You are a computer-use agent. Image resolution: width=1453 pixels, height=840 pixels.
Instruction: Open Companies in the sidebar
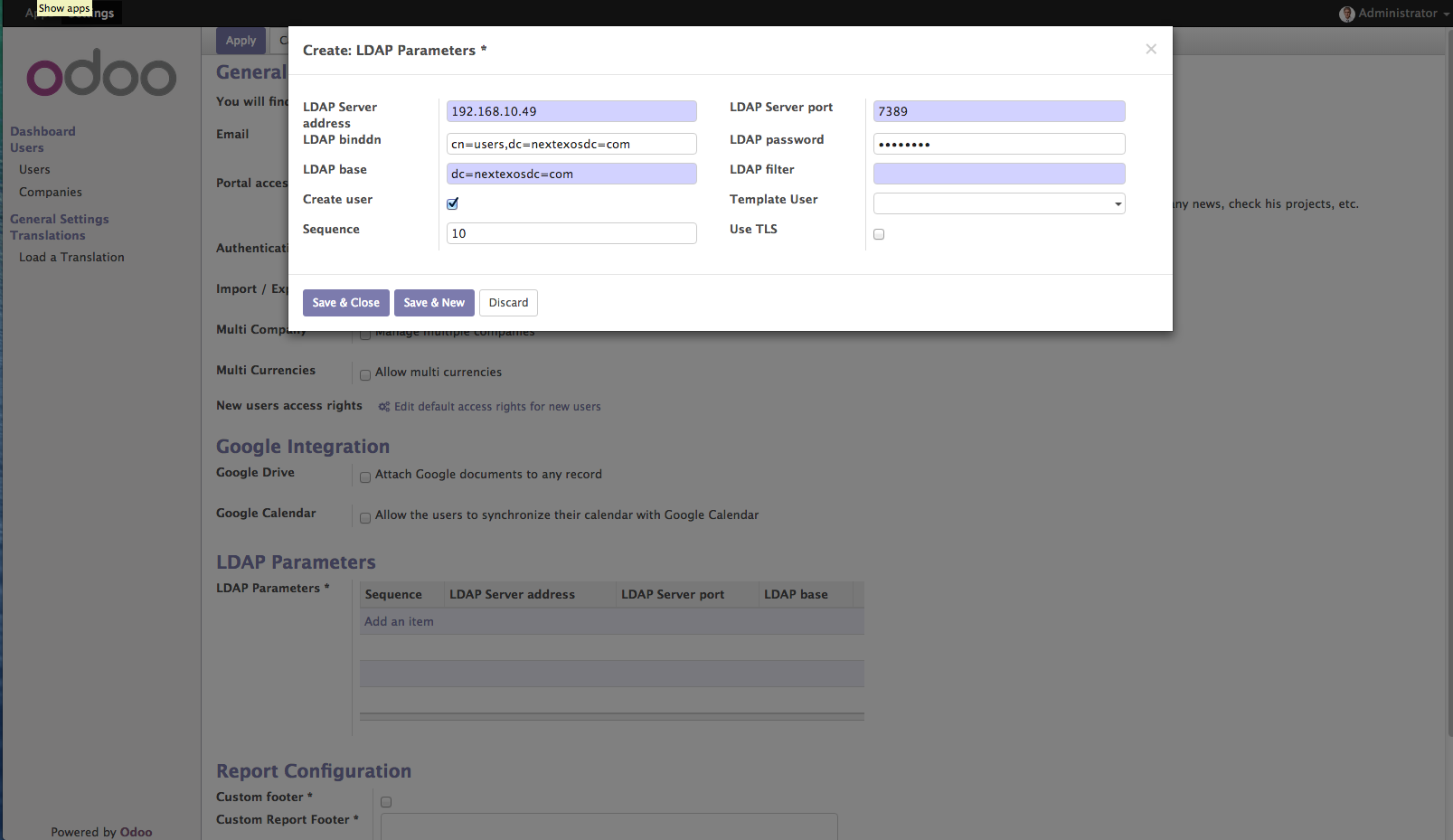[x=51, y=192]
